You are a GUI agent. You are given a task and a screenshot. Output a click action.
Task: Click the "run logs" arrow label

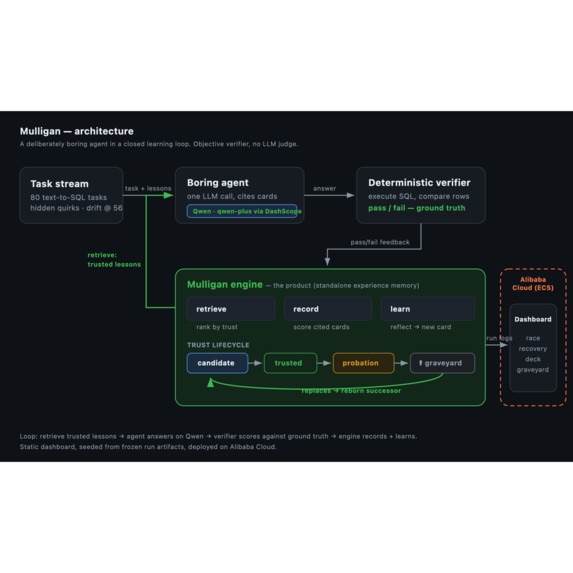(499, 338)
